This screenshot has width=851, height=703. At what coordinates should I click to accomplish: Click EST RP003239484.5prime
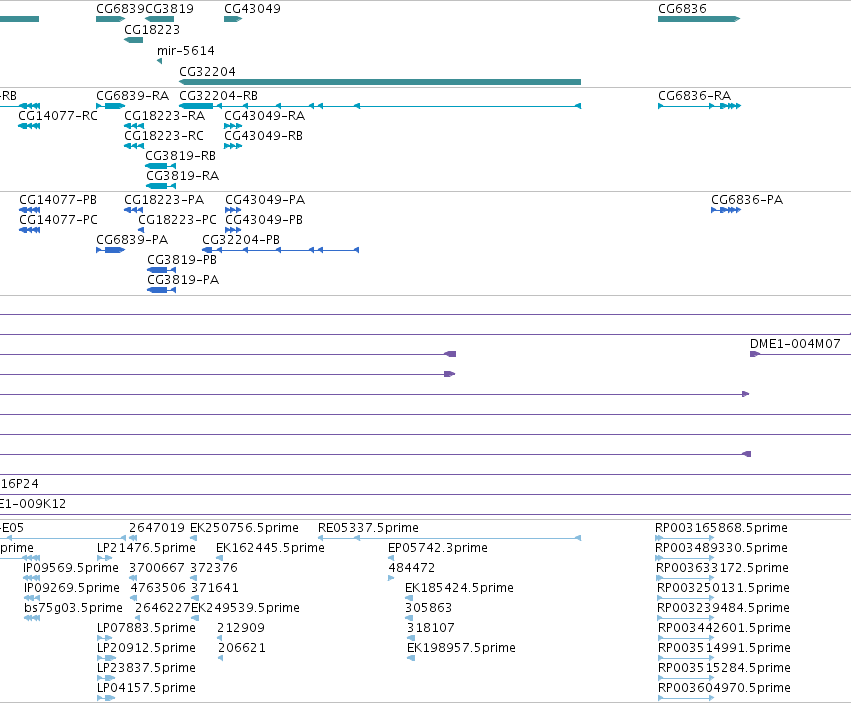pyautogui.click(x=686, y=618)
